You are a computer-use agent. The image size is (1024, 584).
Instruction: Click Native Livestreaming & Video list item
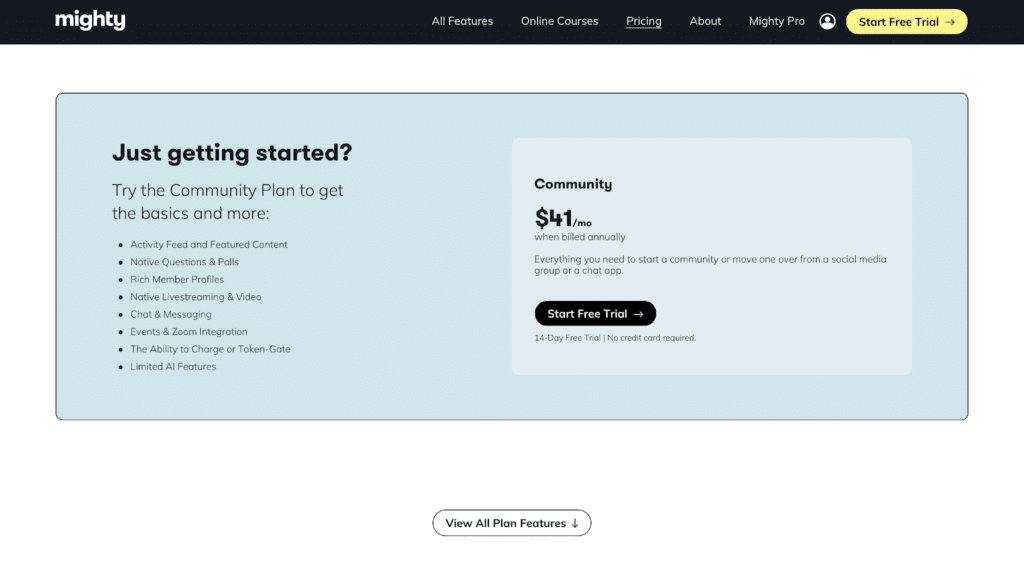pos(195,297)
